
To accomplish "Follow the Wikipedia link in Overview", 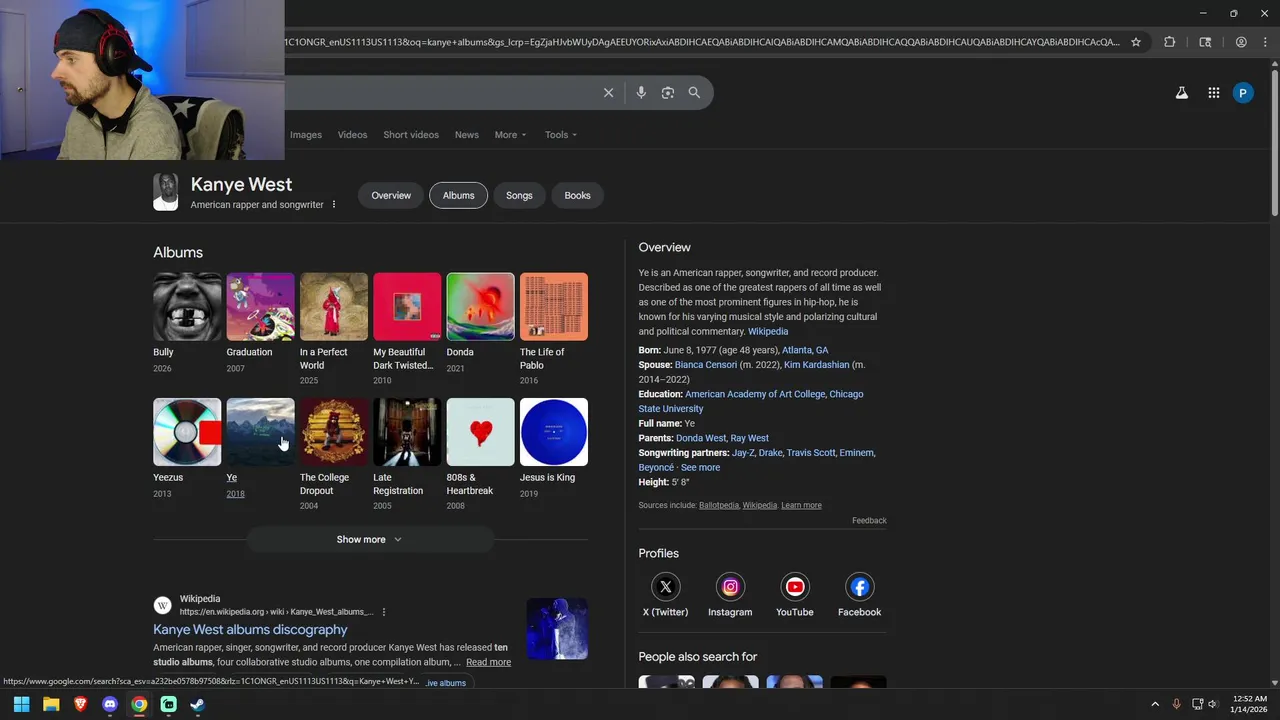I will coord(768,332).
